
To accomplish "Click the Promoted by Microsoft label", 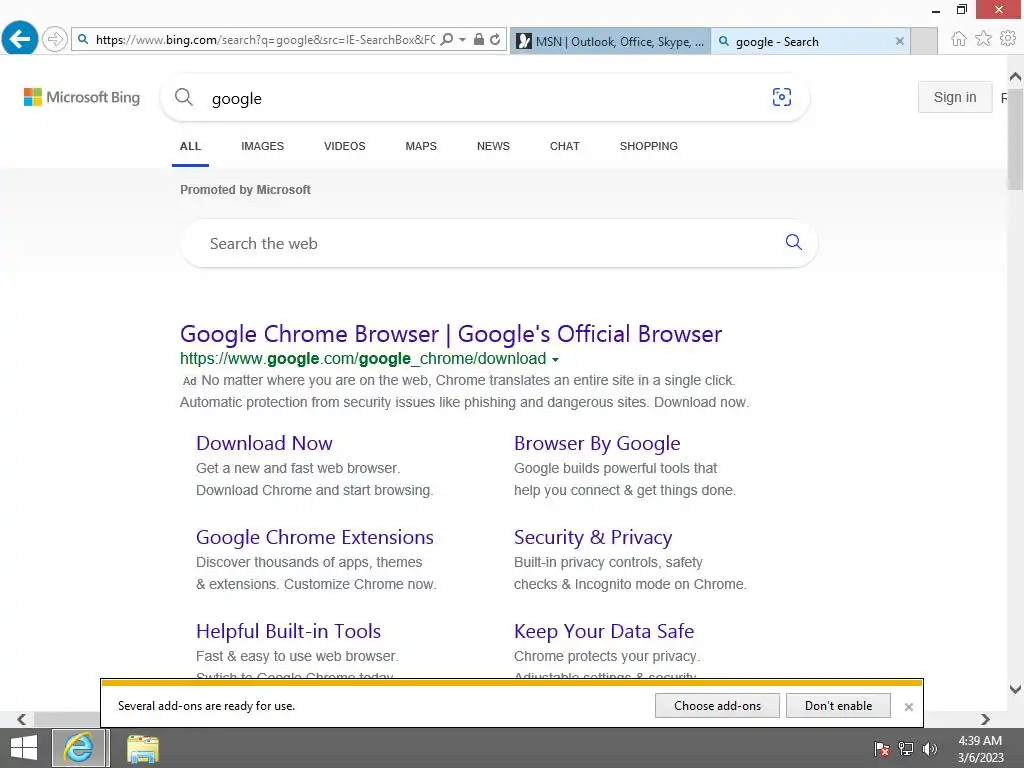I will click(x=245, y=190).
